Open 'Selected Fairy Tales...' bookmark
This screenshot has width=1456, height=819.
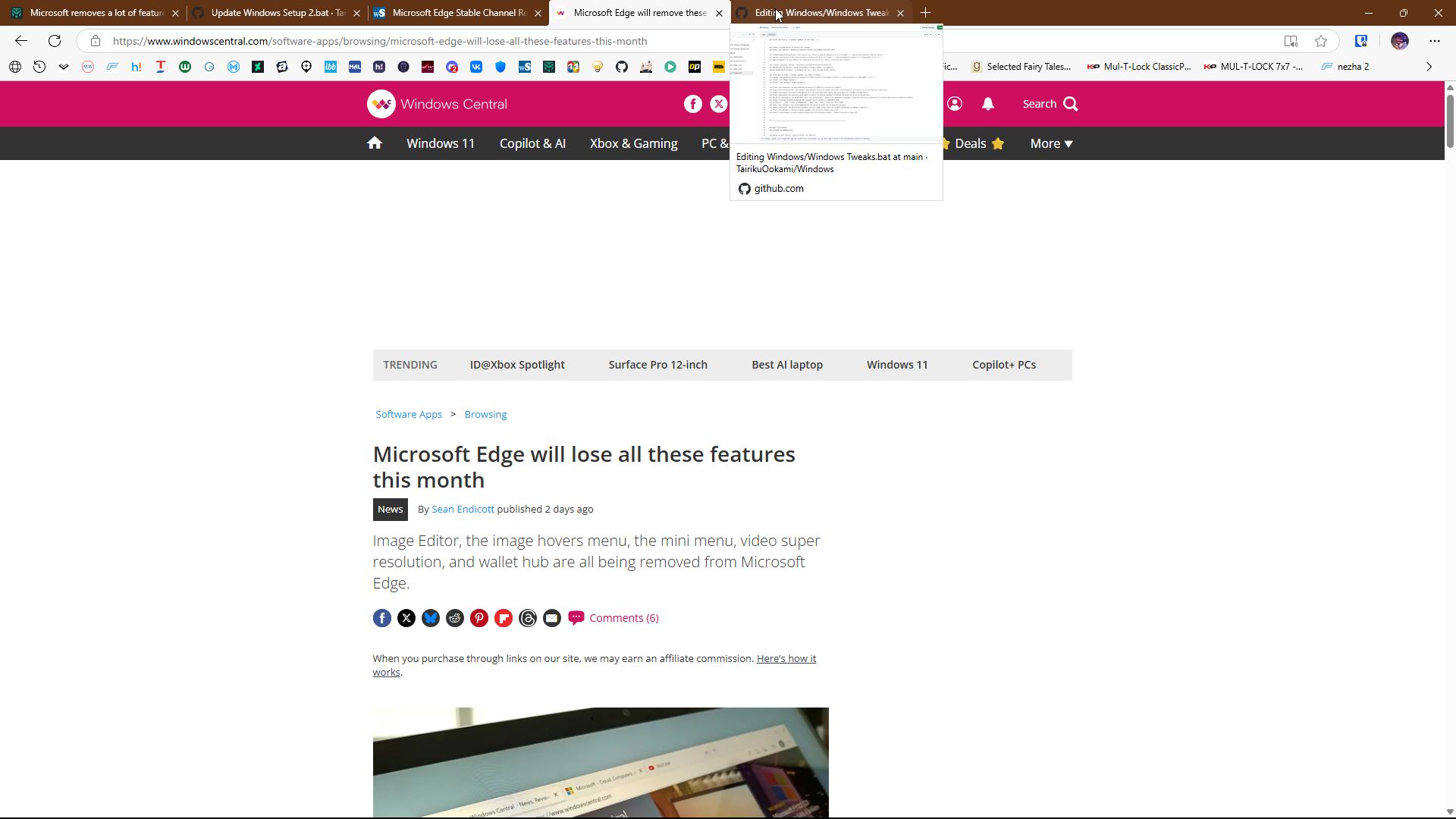click(x=1021, y=67)
